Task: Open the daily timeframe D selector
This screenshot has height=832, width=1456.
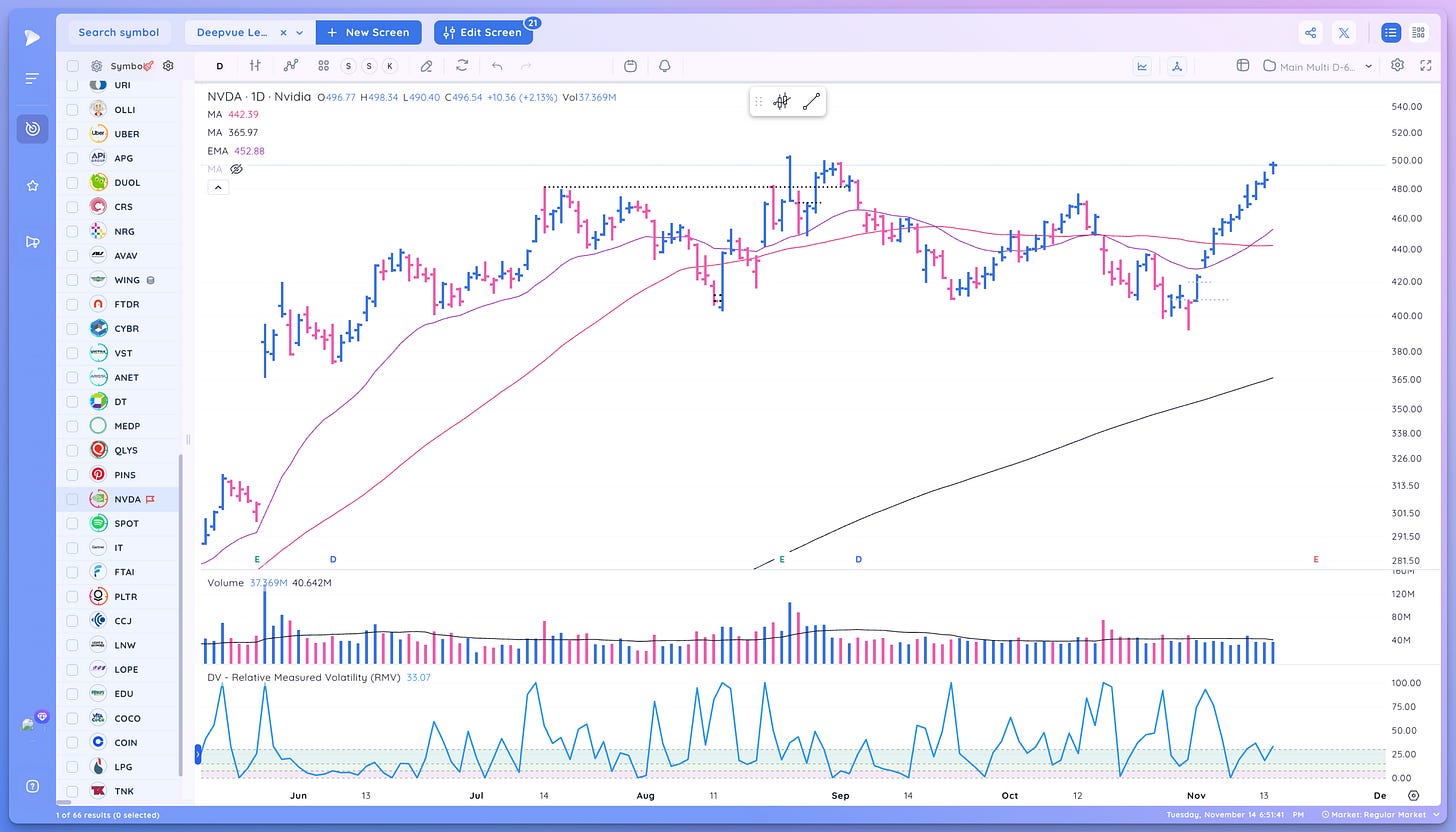Action: [220, 66]
